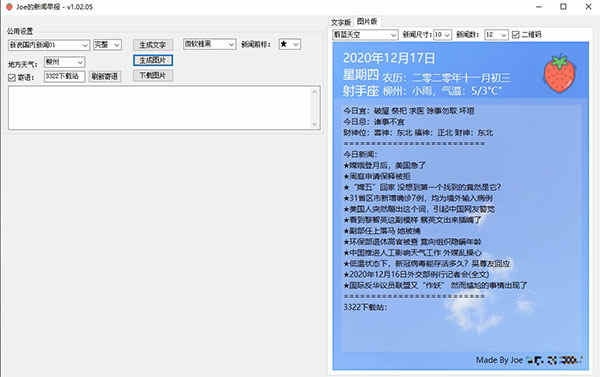Toggle the 二维码 checkbox
Viewport: 600px width, 377px height.
tap(516, 35)
